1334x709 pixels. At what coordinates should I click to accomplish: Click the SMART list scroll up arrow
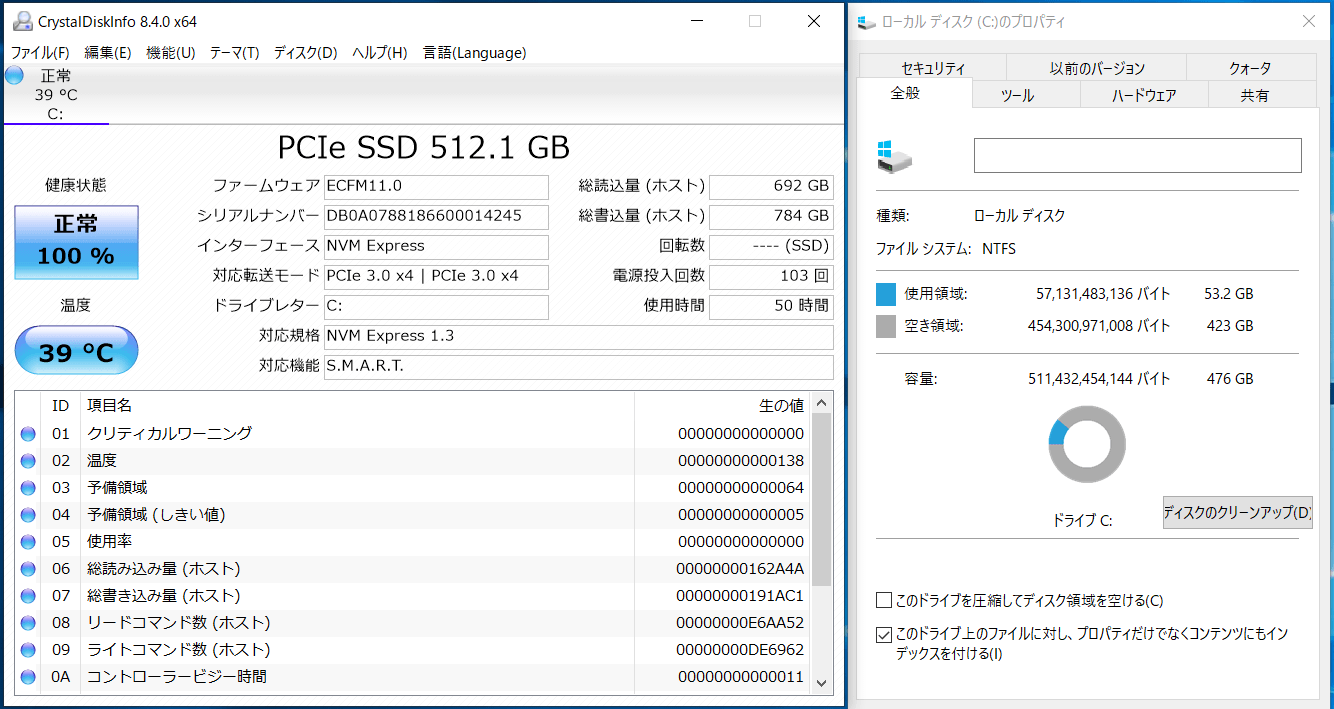point(822,403)
